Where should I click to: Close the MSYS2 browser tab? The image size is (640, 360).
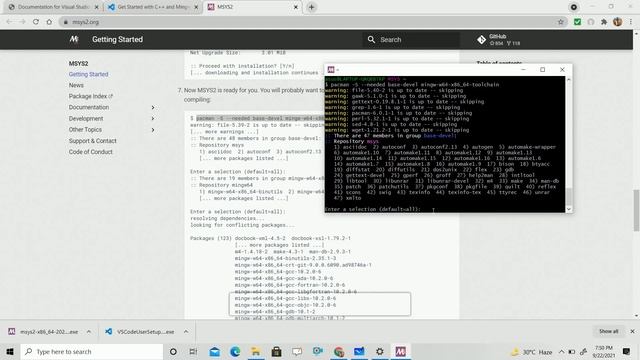click(x=296, y=7)
